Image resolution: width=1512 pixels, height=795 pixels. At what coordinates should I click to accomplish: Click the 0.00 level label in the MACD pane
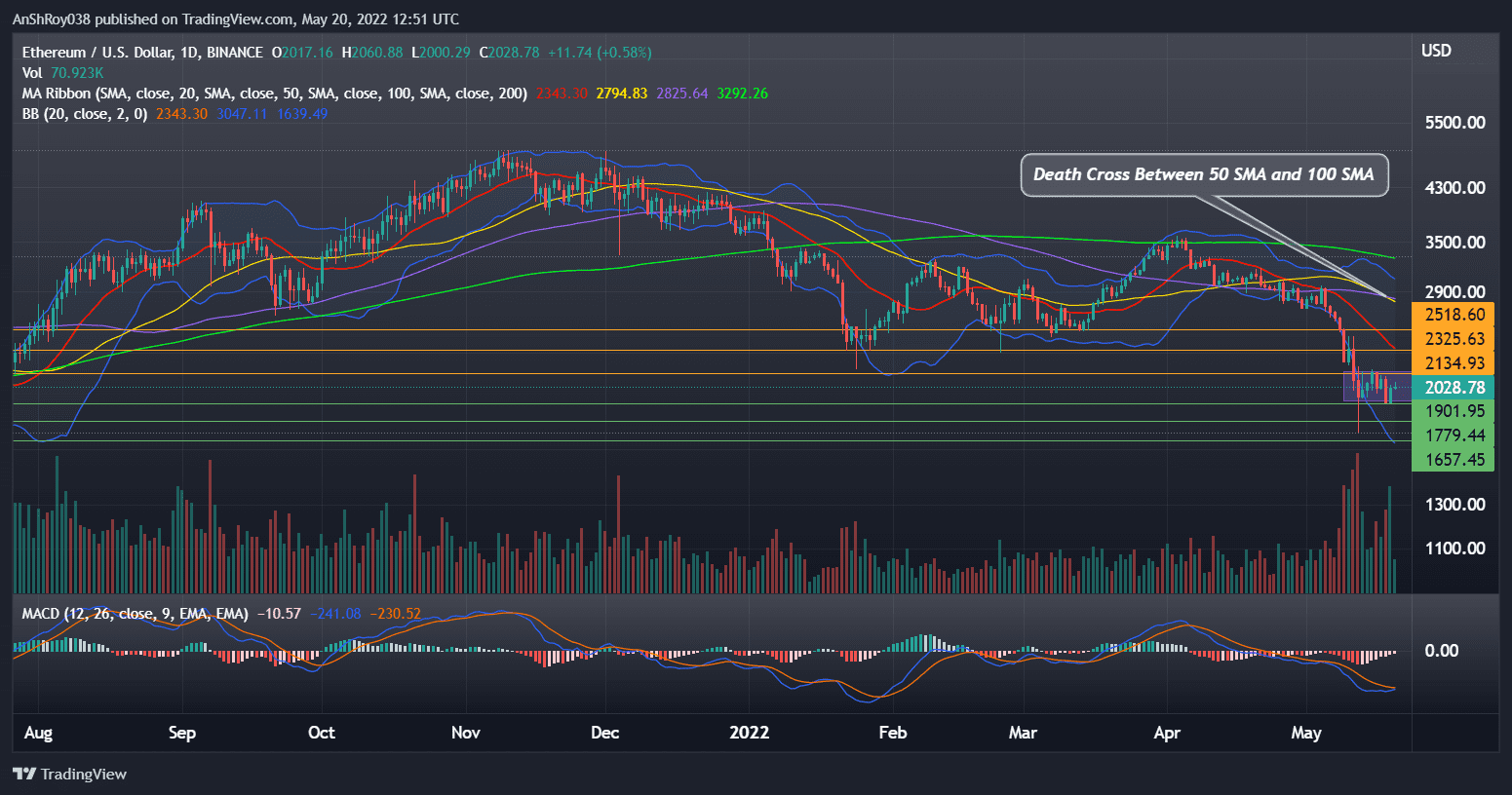pyautogui.click(x=1442, y=650)
